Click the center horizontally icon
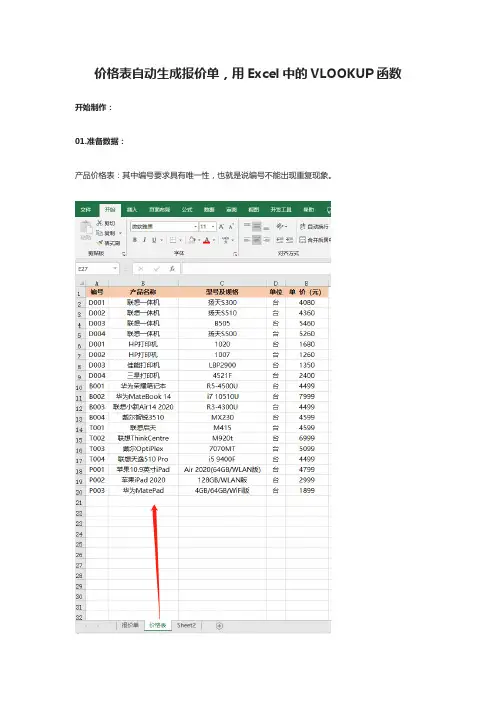The image size is (496, 702). 257,240
